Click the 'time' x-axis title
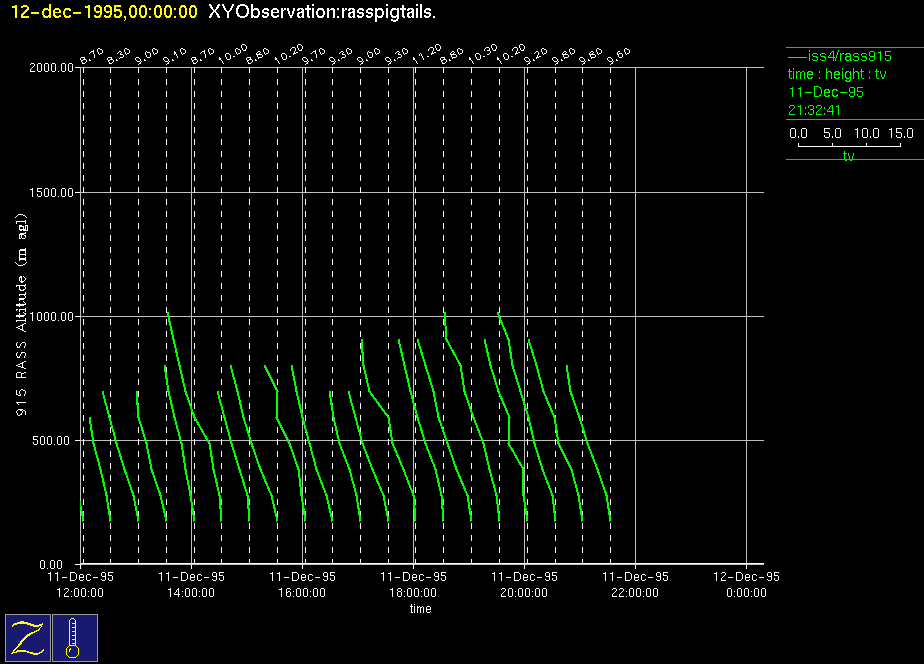Screen dimensions: 924x664 click(420, 609)
